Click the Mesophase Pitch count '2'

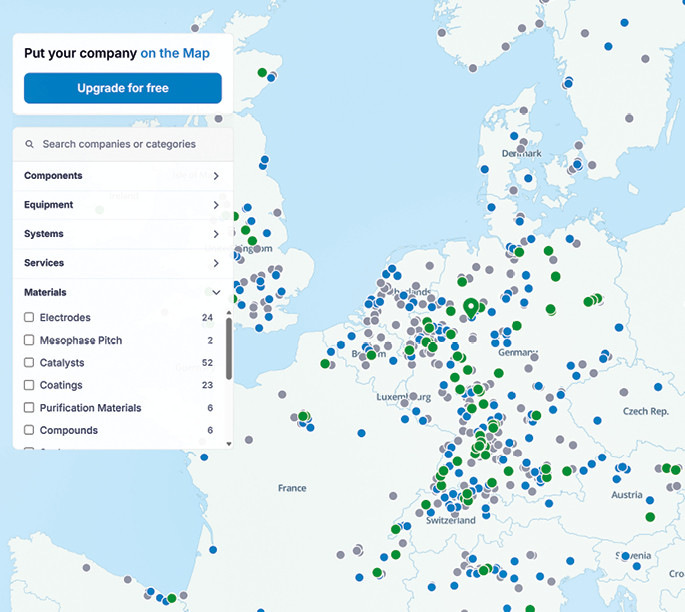[x=210, y=340]
